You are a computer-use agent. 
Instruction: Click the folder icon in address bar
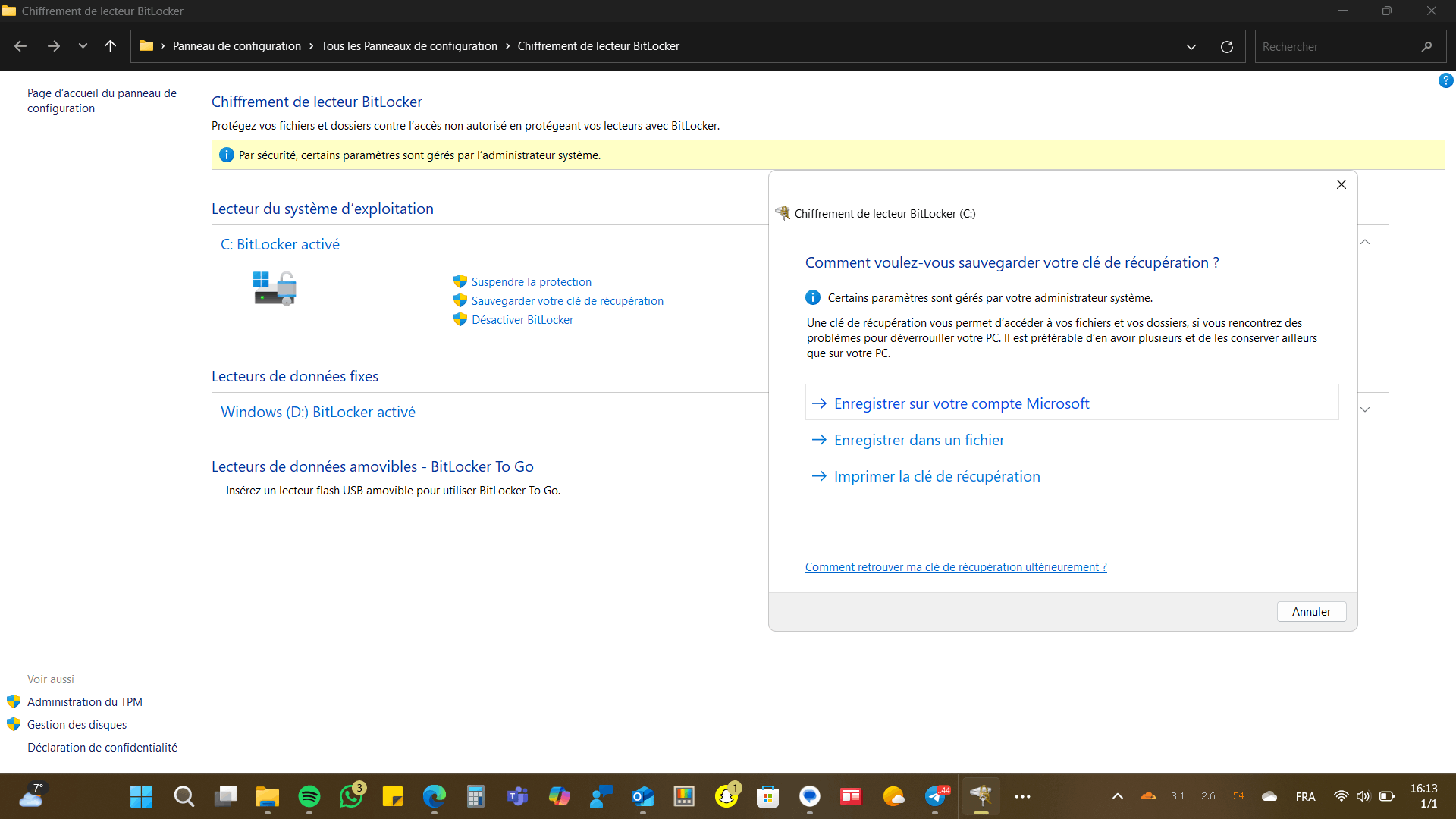(146, 46)
